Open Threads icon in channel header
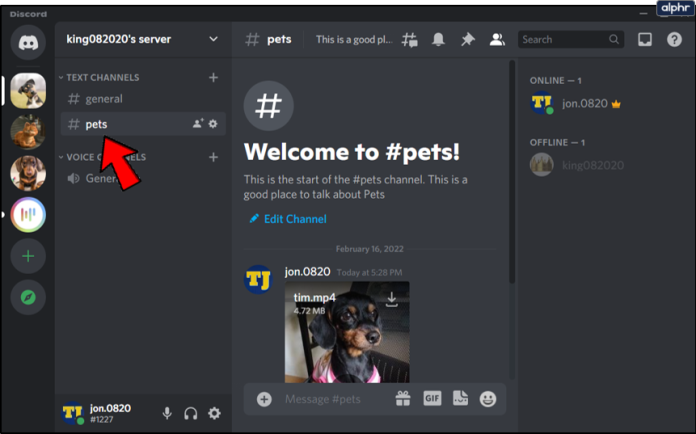The height and width of the screenshot is (434, 696). [x=409, y=40]
